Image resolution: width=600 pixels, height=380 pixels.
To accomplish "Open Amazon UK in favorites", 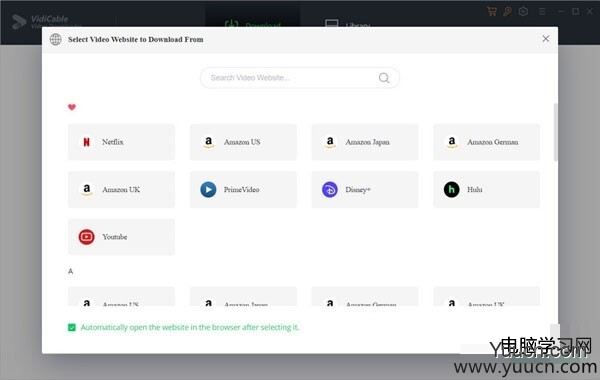I will (x=121, y=189).
